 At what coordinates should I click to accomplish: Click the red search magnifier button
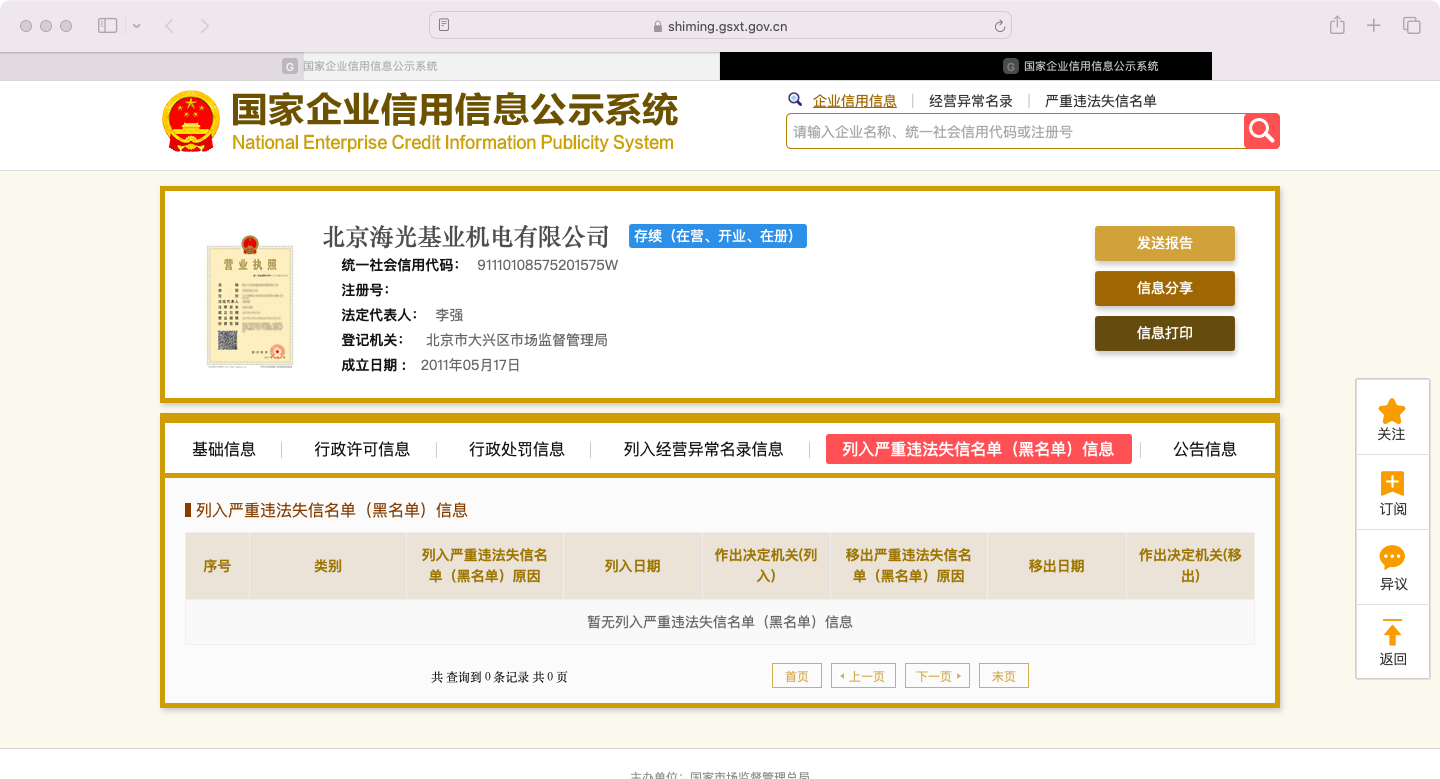pos(1262,131)
